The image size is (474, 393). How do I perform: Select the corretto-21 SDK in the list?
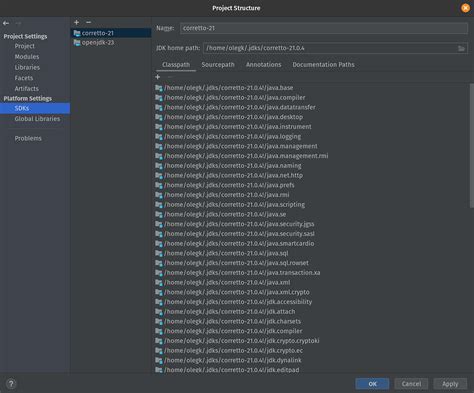pyautogui.click(x=111, y=33)
